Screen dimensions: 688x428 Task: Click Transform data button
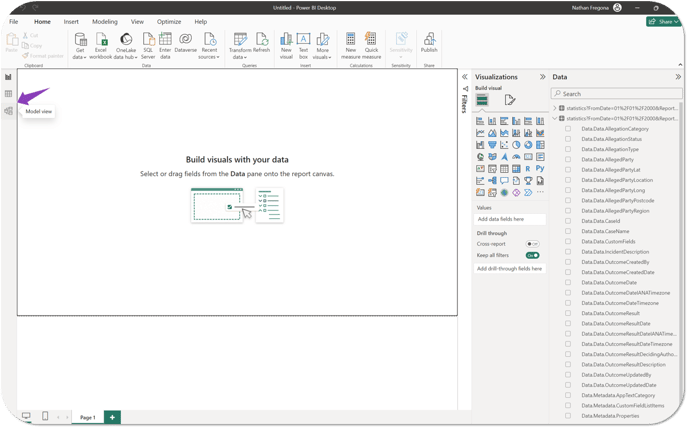pos(240,46)
